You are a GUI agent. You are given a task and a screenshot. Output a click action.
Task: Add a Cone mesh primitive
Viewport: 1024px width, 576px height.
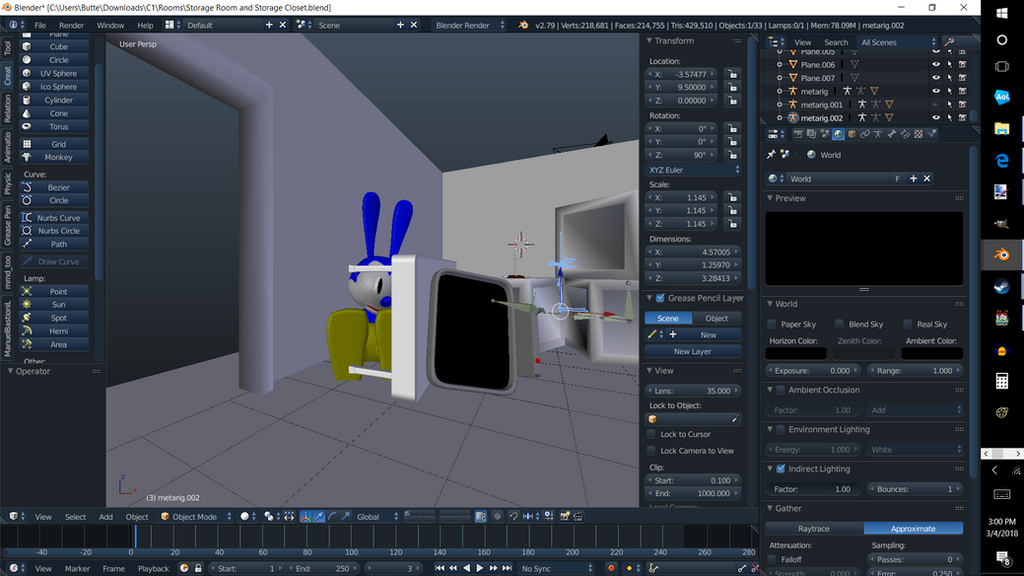(54, 114)
